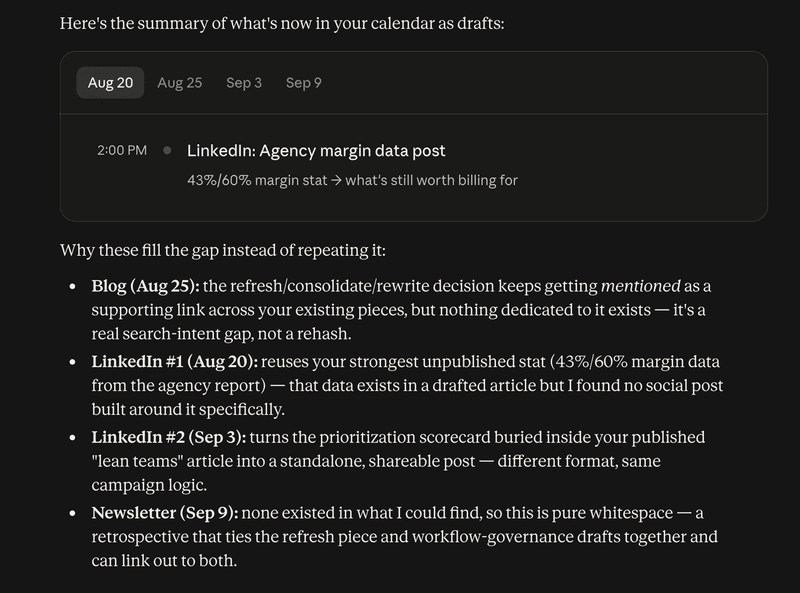The image size is (800, 593).
Task: Open the LinkedIn: Agency margin data post event
Action: (316, 151)
